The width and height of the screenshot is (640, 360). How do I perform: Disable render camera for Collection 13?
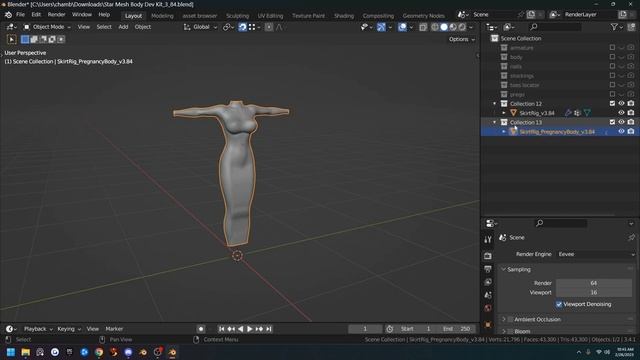coord(631,122)
